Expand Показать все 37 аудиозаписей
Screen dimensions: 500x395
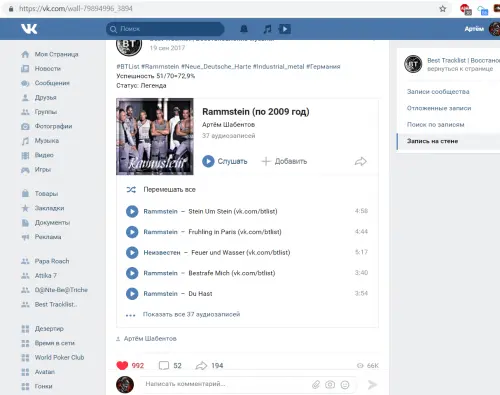191,314
